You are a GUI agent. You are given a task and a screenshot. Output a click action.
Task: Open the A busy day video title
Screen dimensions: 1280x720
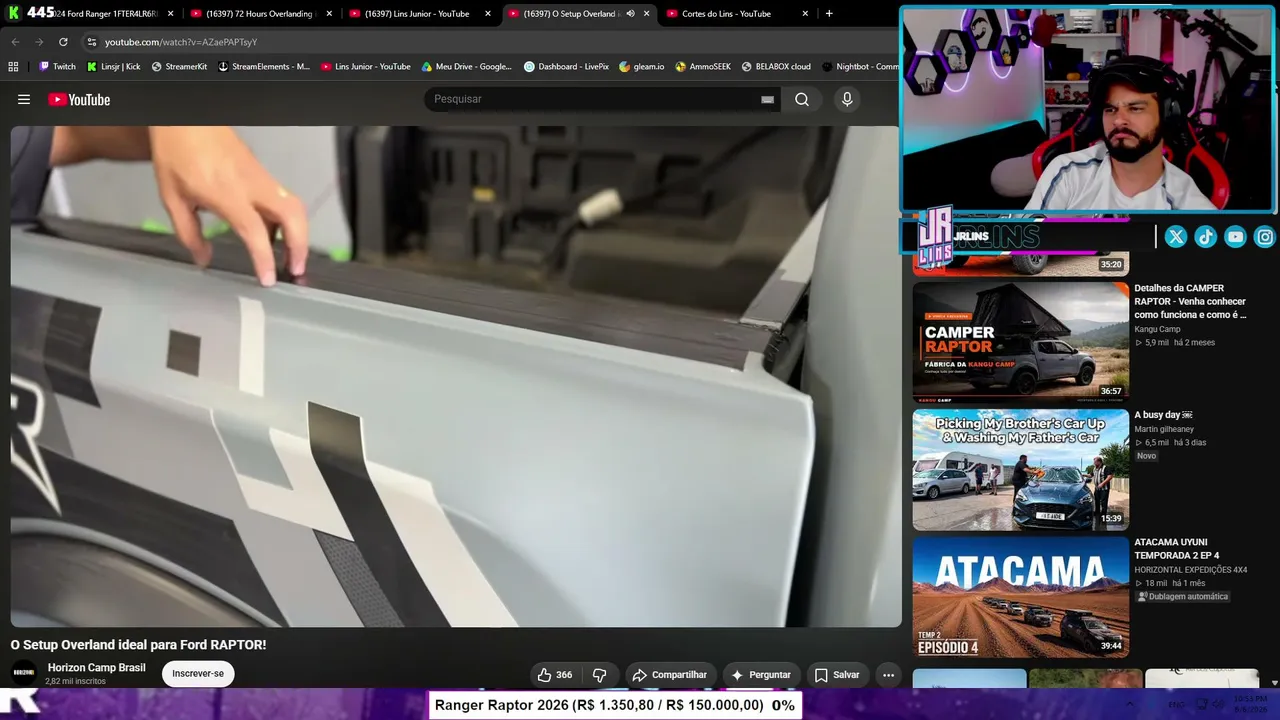pos(1163,415)
